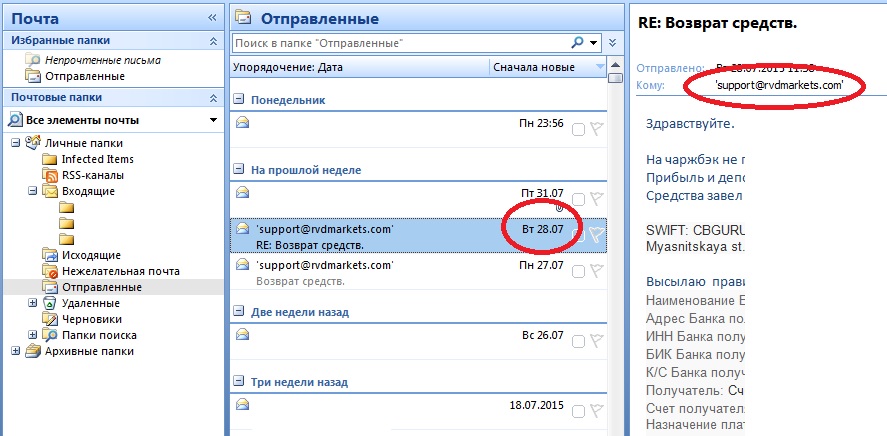Viewport: 887px width, 436px height.
Task: Click the search magnifier icon
Action: (577, 42)
